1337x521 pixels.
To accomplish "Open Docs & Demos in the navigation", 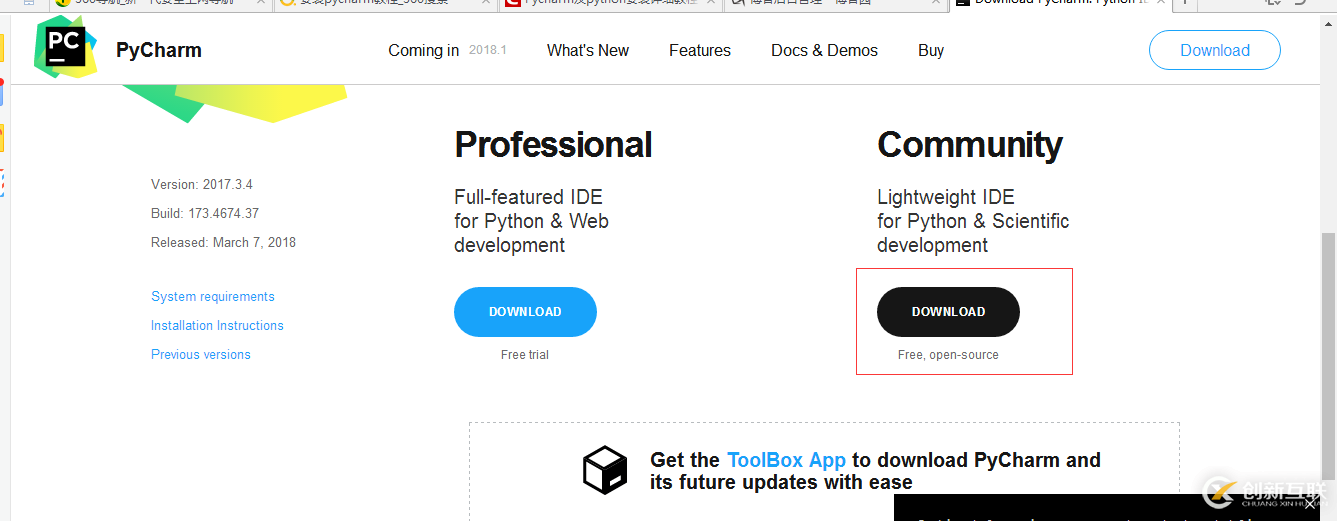I will 824,50.
